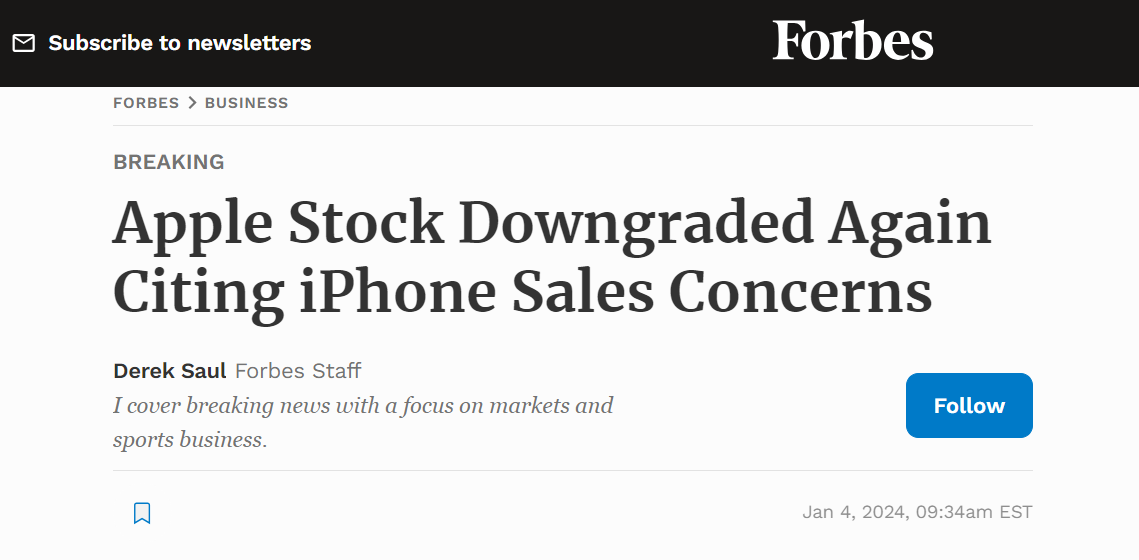Viewport: 1139px width, 560px height.
Task: Save the article with the bookmark icon
Action: [x=142, y=513]
